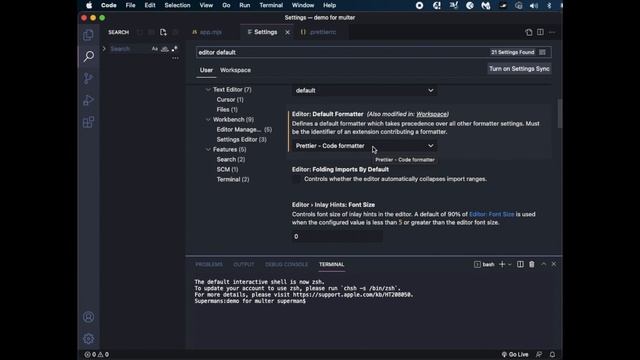The height and width of the screenshot is (360, 640).
Task: Click the Inlay Hints Font Size input
Action: (x=337, y=236)
